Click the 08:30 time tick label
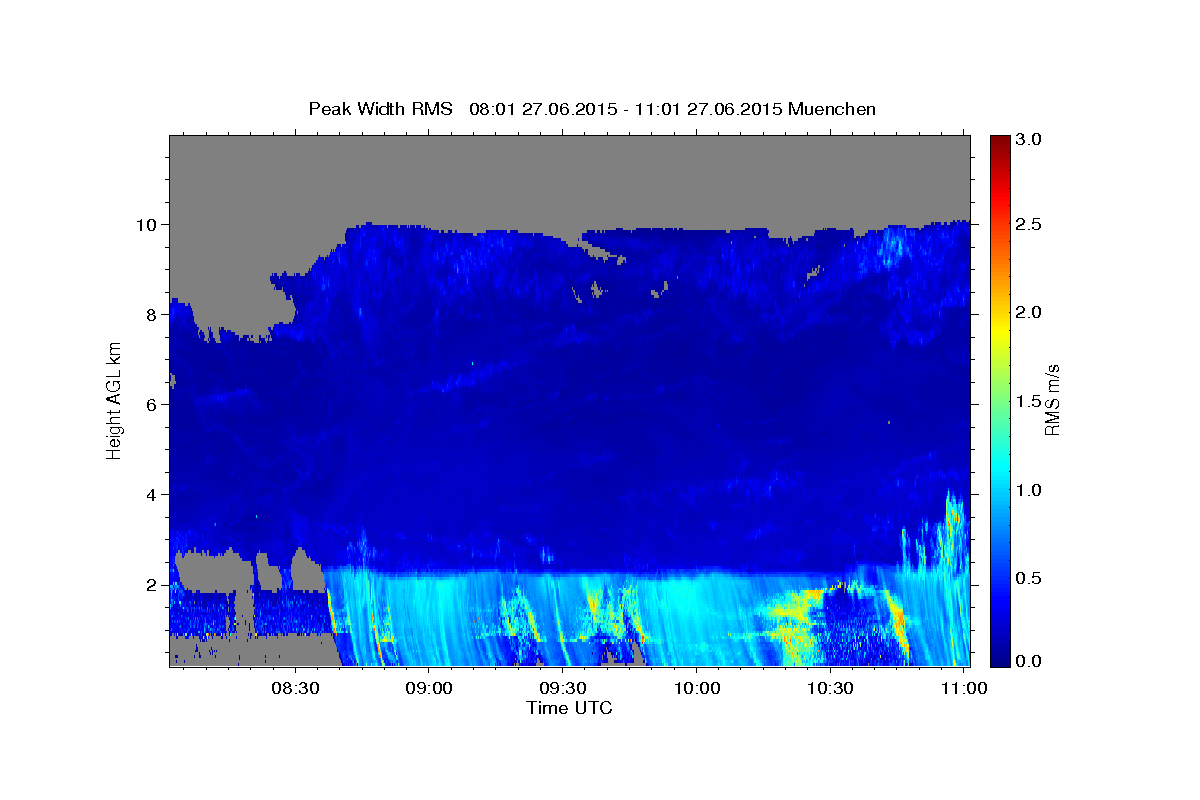 pos(295,689)
